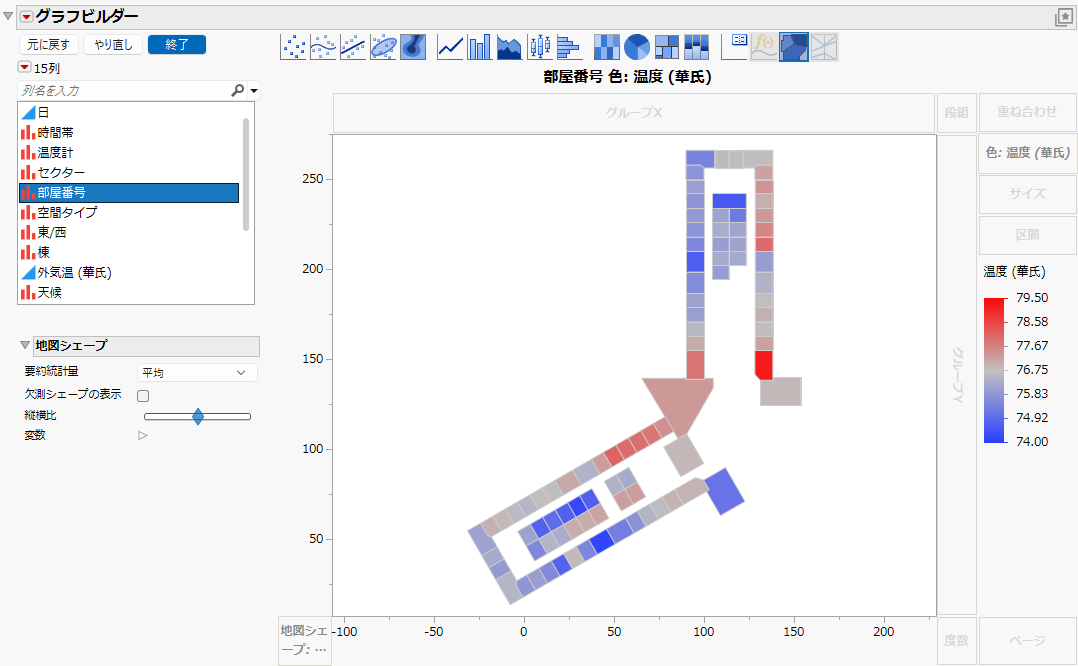Click the やり直し button

[x=113, y=45]
